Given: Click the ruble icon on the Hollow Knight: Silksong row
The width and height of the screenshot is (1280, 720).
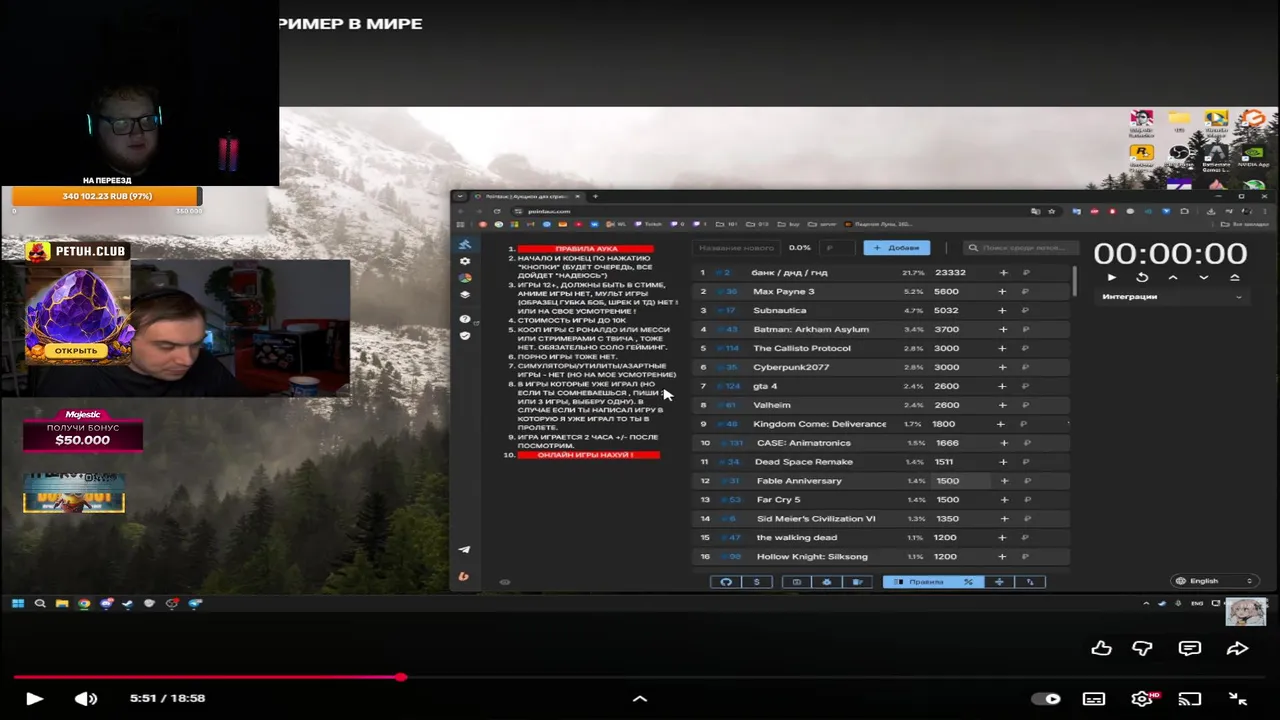Looking at the screenshot, I should pos(1025,557).
